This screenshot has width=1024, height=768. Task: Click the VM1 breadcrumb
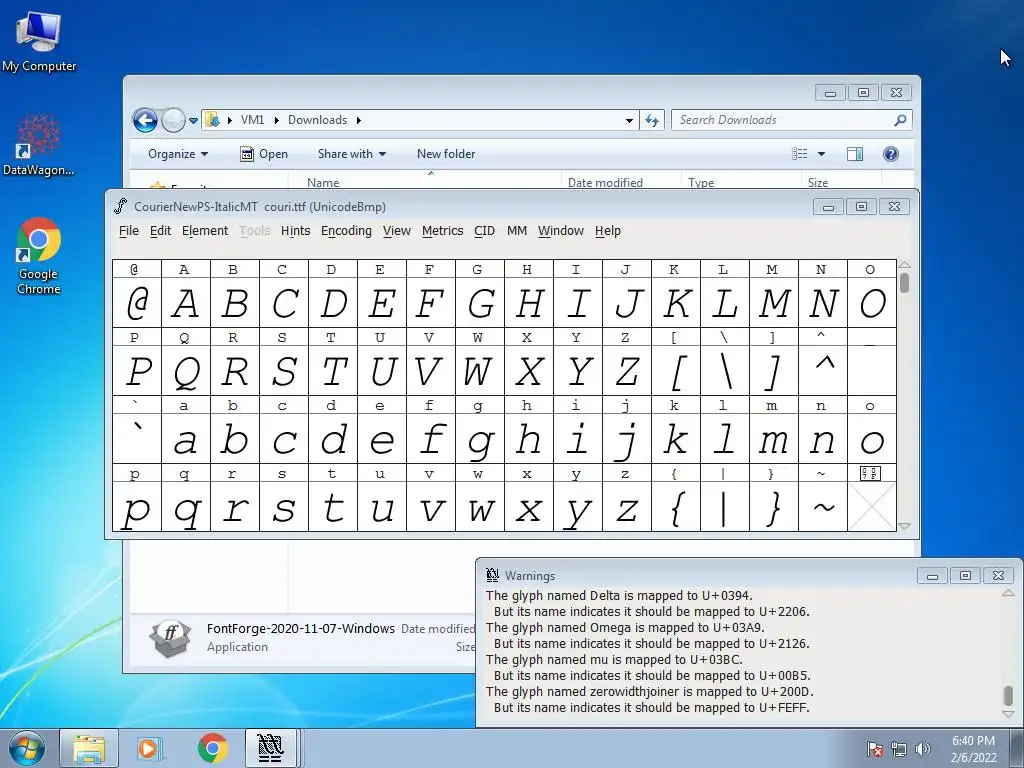pyautogui.click(x=252, y=120)
